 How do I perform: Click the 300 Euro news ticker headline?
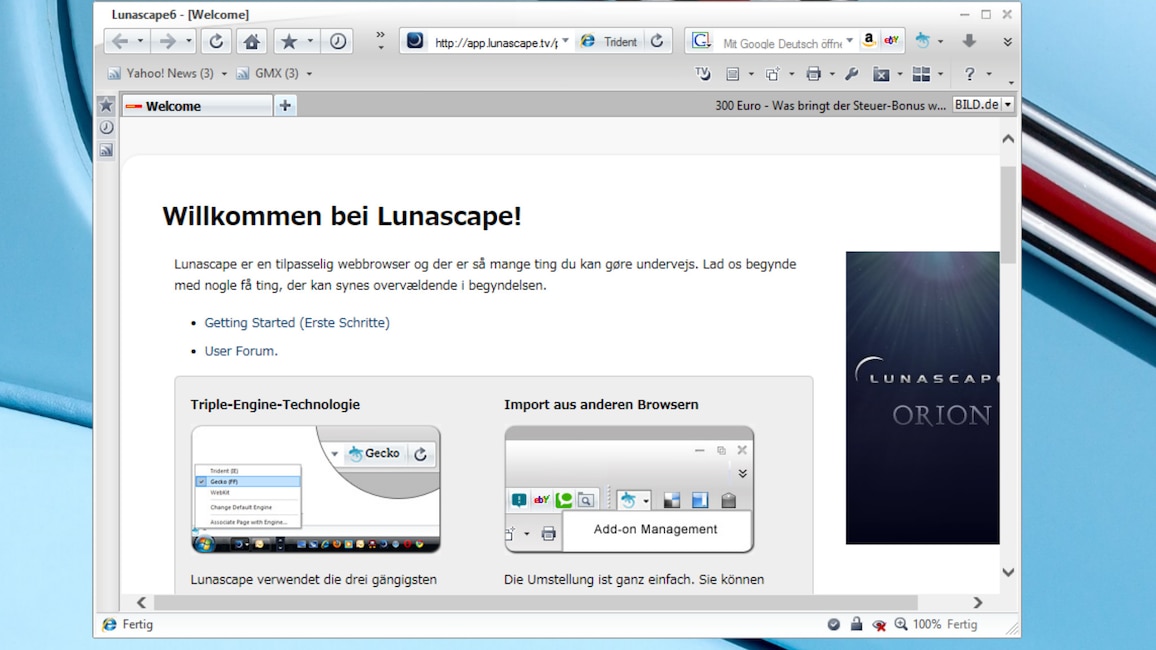830,105
